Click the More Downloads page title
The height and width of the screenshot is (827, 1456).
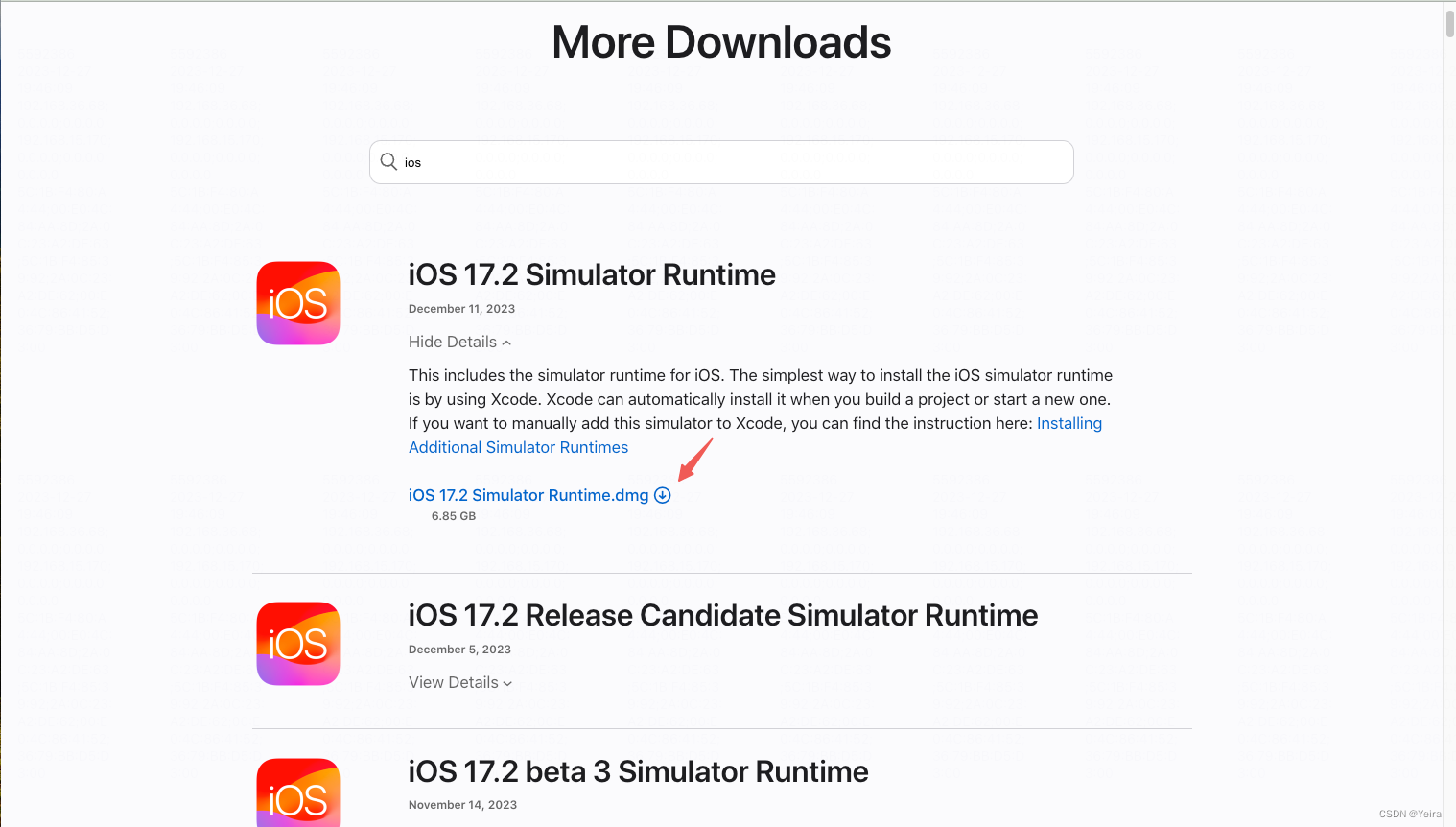tap(720, 41)
